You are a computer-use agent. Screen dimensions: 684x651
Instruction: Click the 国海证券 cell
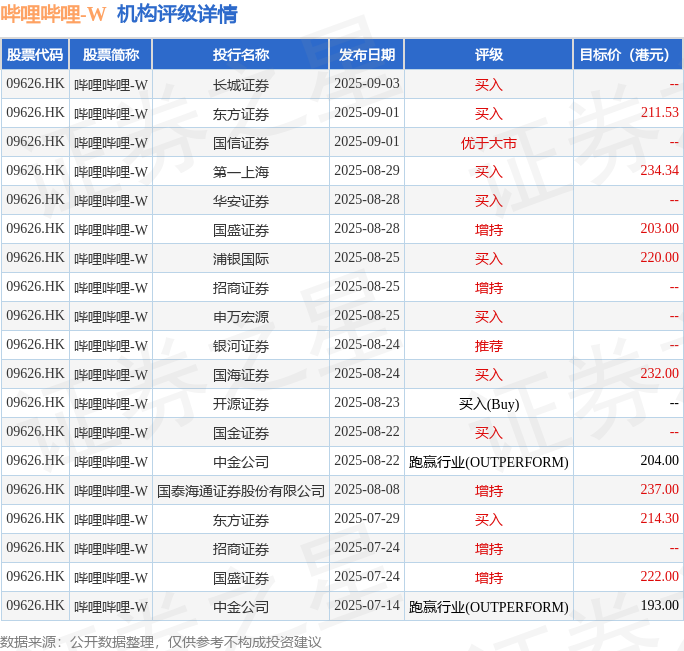[x=241, y=375]
